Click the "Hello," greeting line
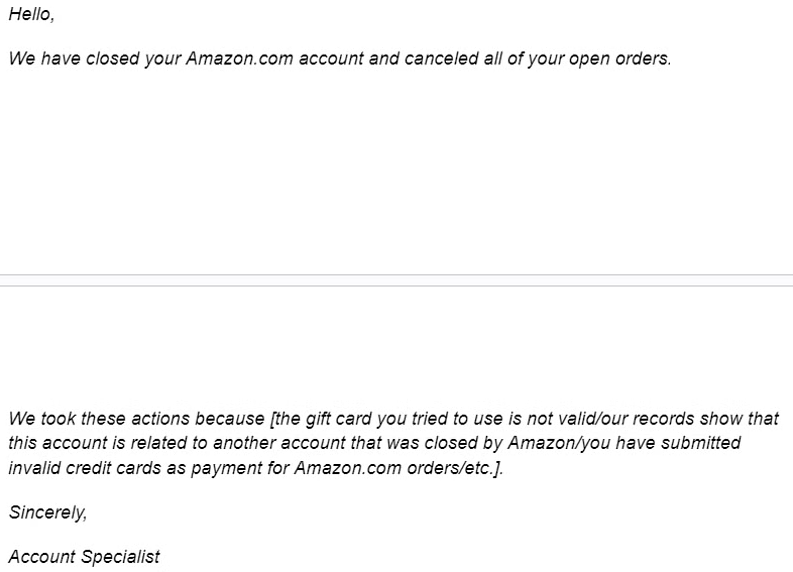The height and width of the screenshot is (572, 793). click(31, 15)
